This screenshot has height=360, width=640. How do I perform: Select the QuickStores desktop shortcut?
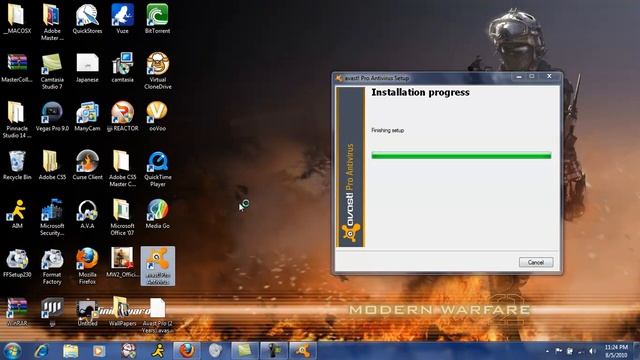(x=87, y=18)
